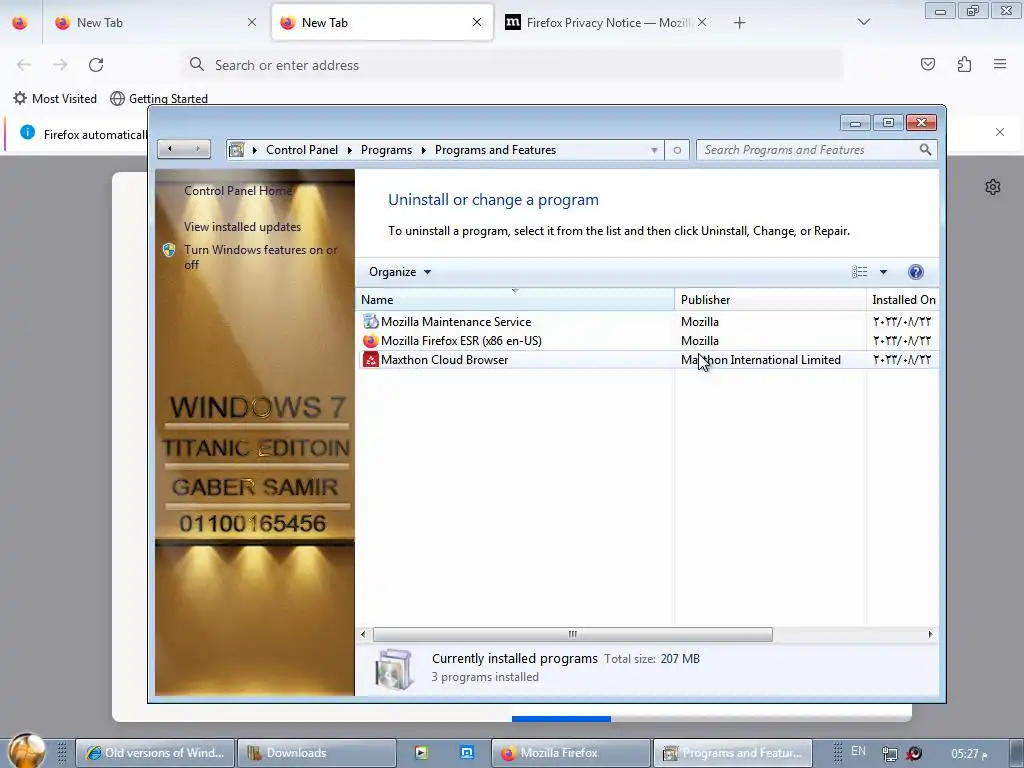The height and width of the screenshot is (768, 1024).
Task: Dismiss the Firefox notification bar
Action: click(1000, 132)
